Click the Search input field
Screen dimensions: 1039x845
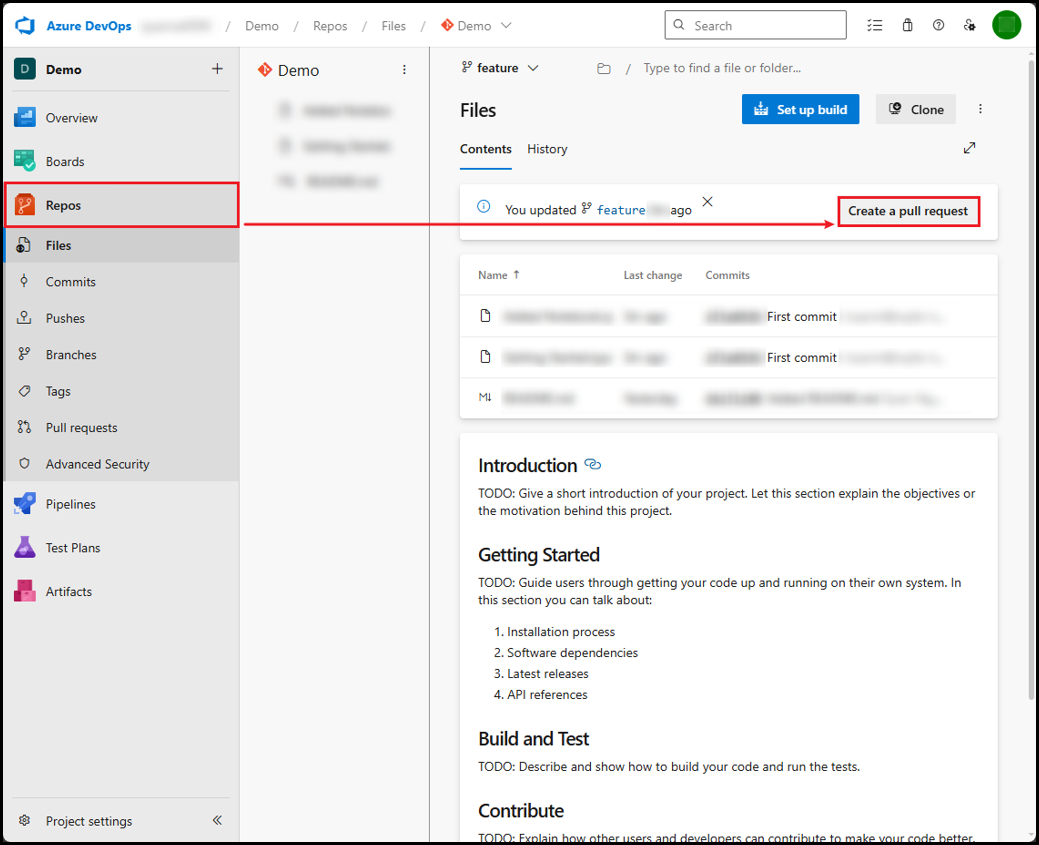pos(755,26)
